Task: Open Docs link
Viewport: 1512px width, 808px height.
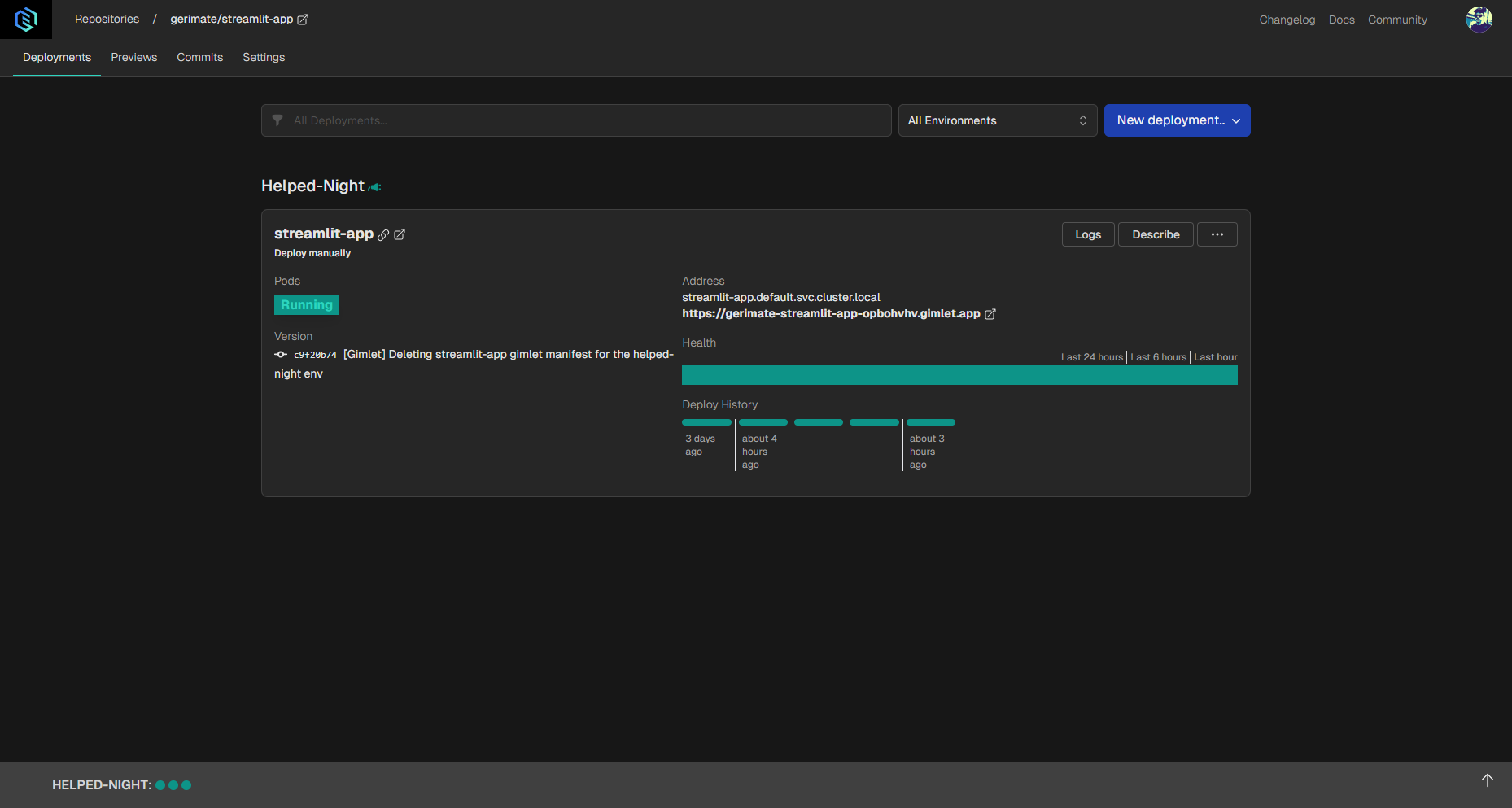Action: click(x=1341, y=20)
